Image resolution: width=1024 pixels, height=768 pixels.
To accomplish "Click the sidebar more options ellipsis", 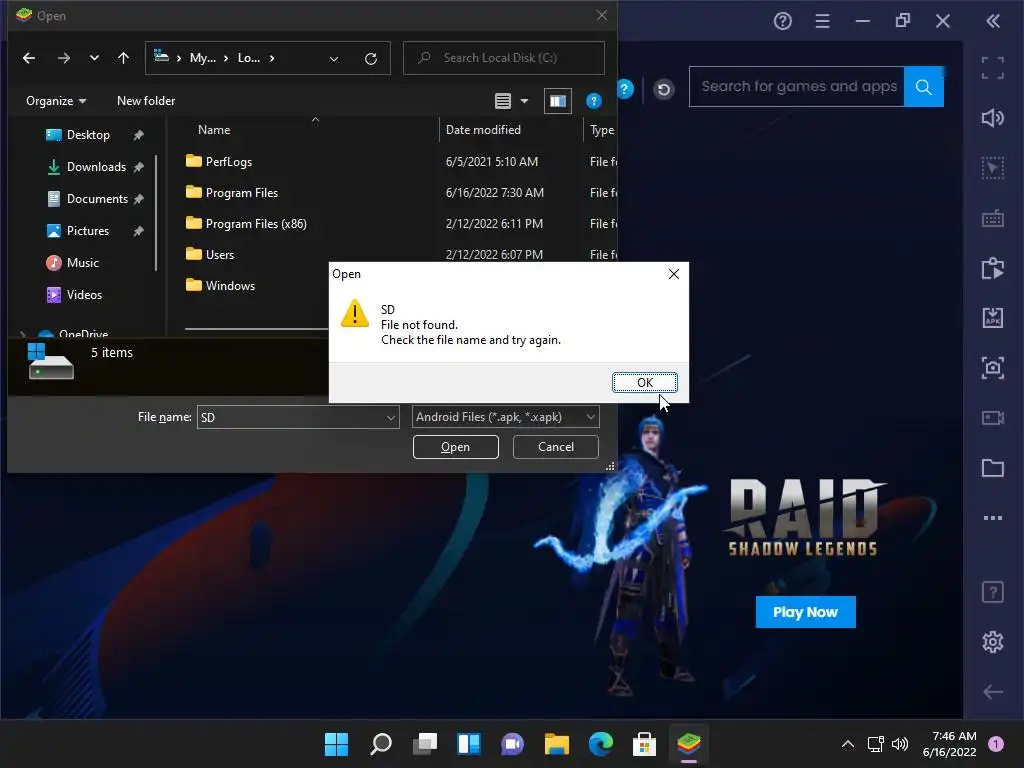I will (x=993, y=518).
